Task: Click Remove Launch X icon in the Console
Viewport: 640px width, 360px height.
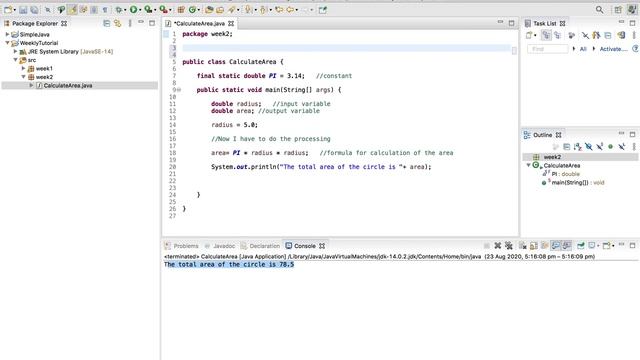Action: coord(498,246)
